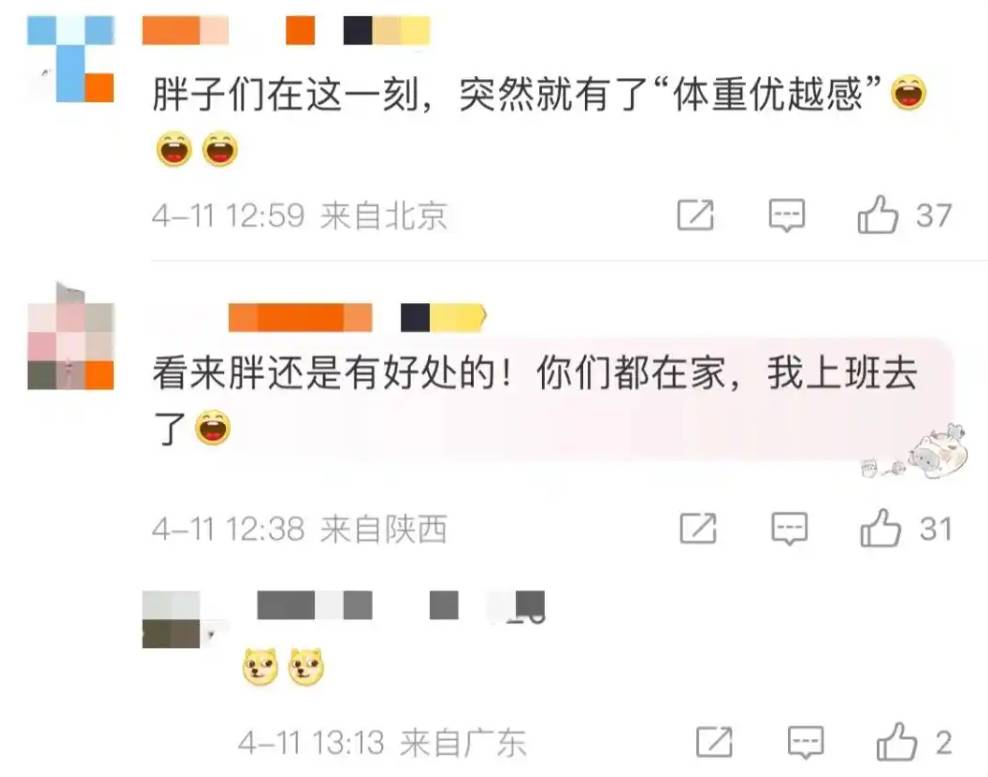This screenshot has height=777, width=988.
Task: Tap the doge emoji reply content
Action: coord(283,666)
